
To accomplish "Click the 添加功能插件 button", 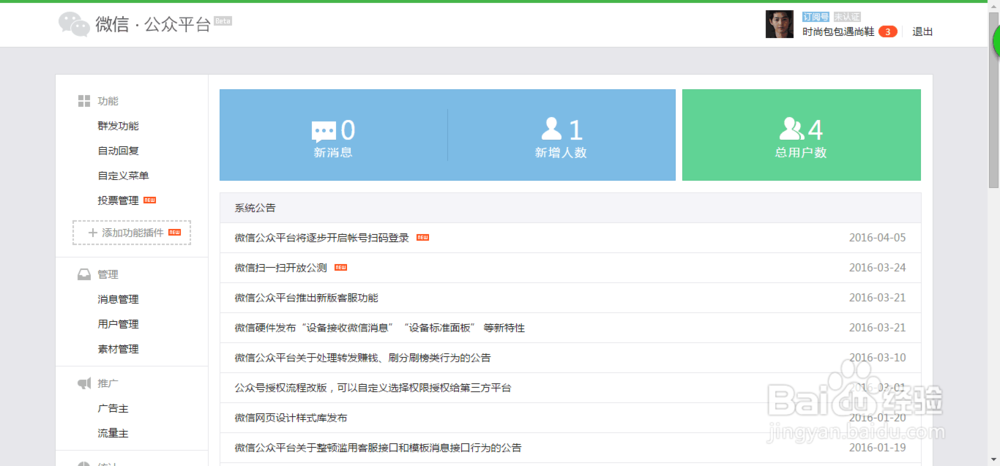I will tap(131, 233).
